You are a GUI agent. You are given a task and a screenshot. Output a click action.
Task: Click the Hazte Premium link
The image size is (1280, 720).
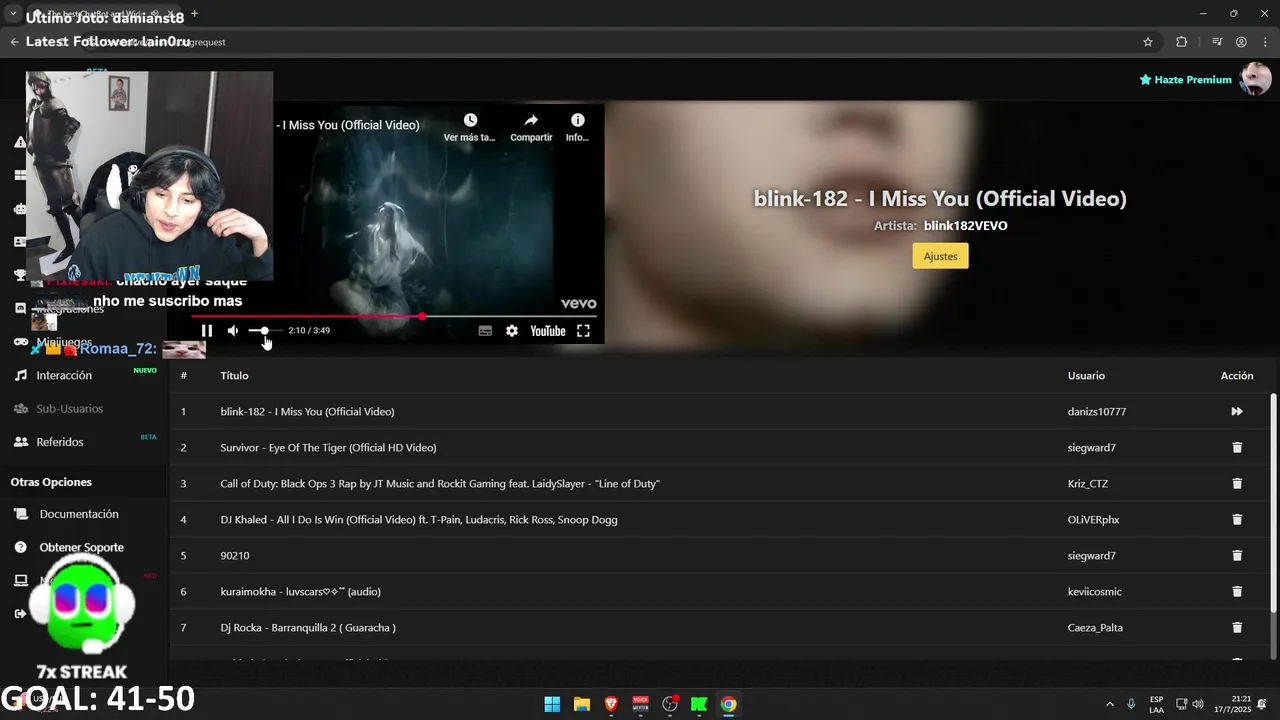(x=1185, y=79)
